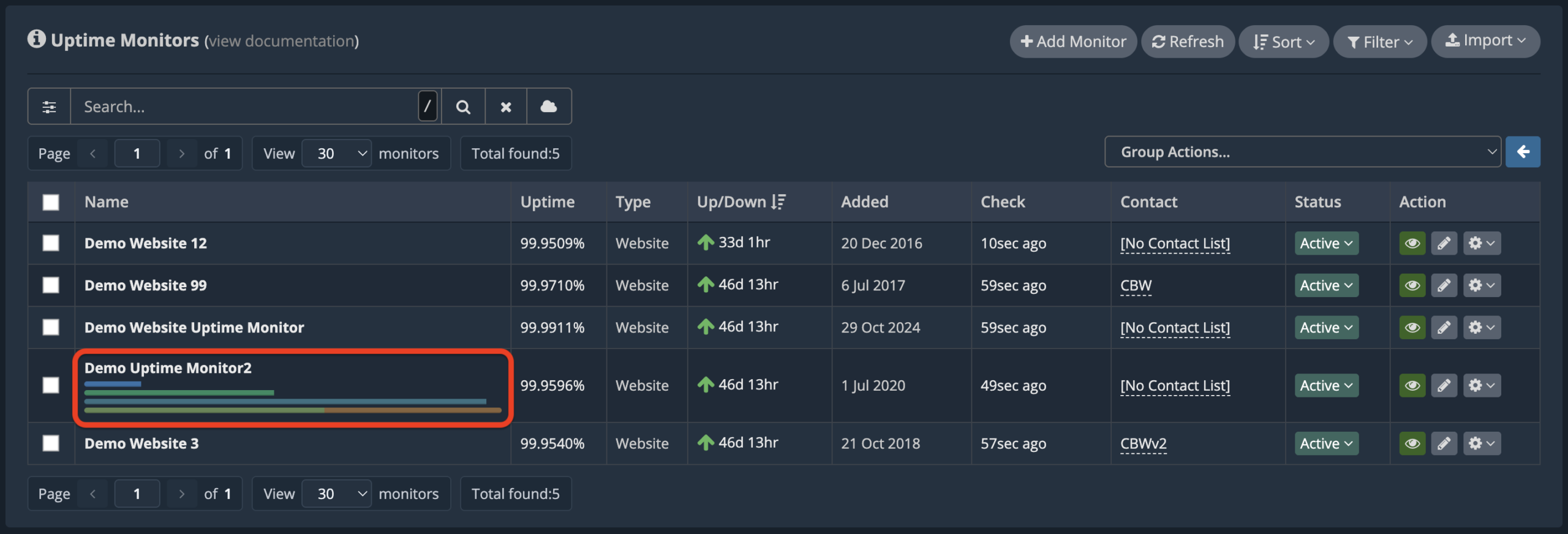The image size is (1568, 534).
Task: Open the Group Actions select box
Action: click(1303, 152)
